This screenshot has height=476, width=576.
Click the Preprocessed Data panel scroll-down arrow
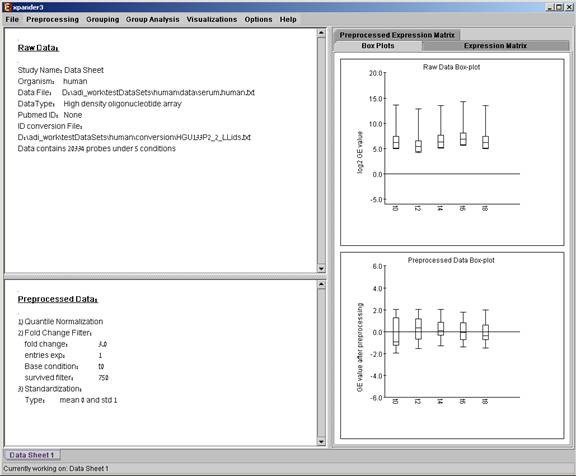pyautogui.click(x=321, y=442)
